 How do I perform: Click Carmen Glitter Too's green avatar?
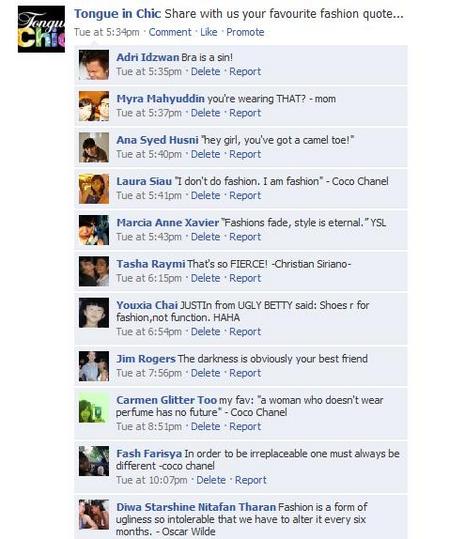pyautogui.click(x=94, y=407)
